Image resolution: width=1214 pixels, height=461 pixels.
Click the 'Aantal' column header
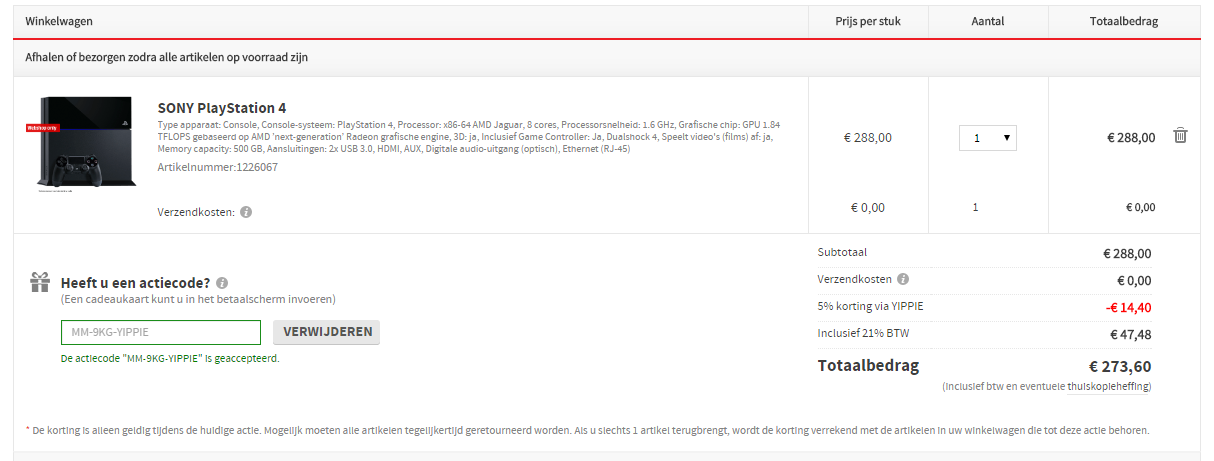988,20
